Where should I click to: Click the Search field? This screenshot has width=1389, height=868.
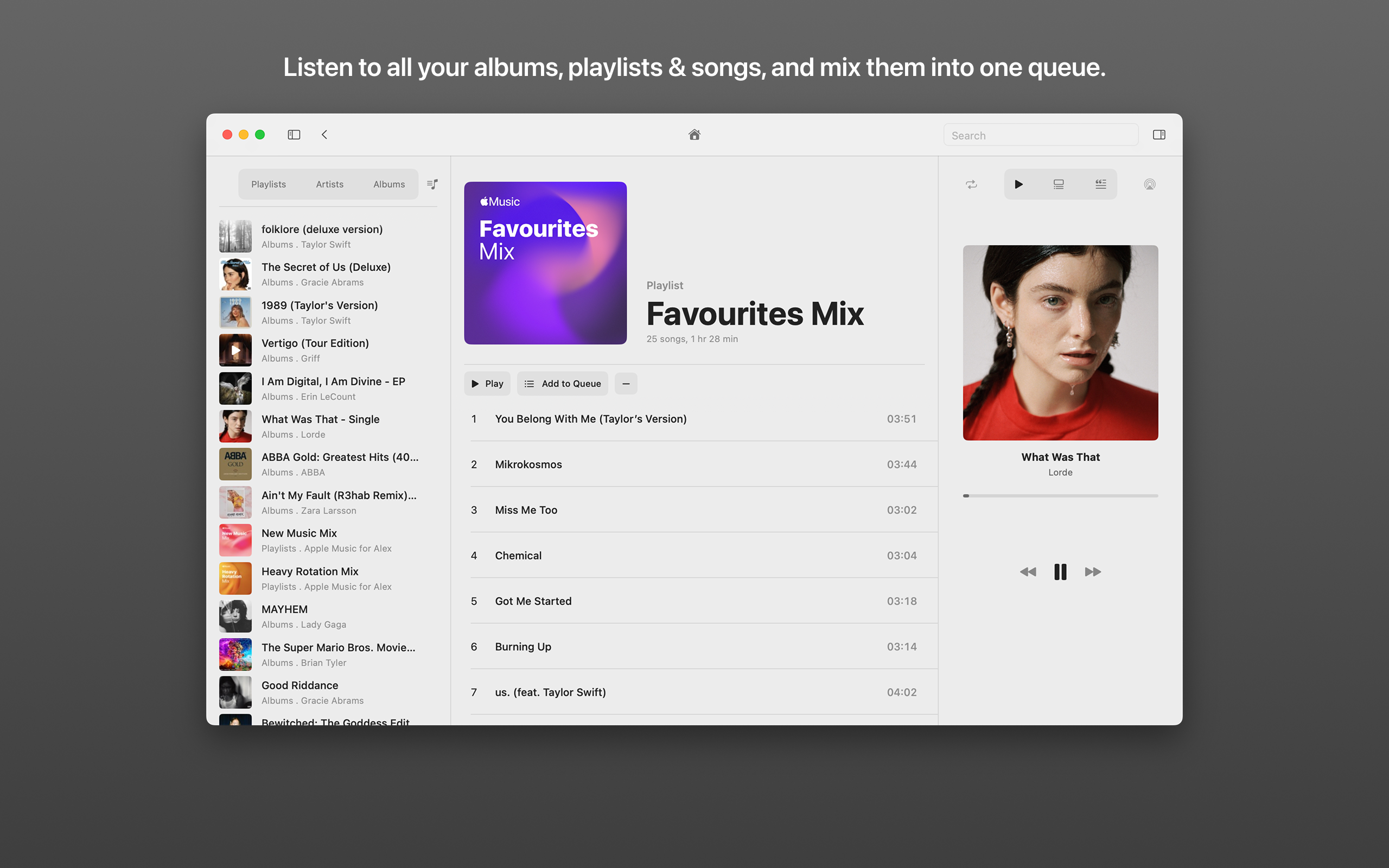(x=1040, y=136)
